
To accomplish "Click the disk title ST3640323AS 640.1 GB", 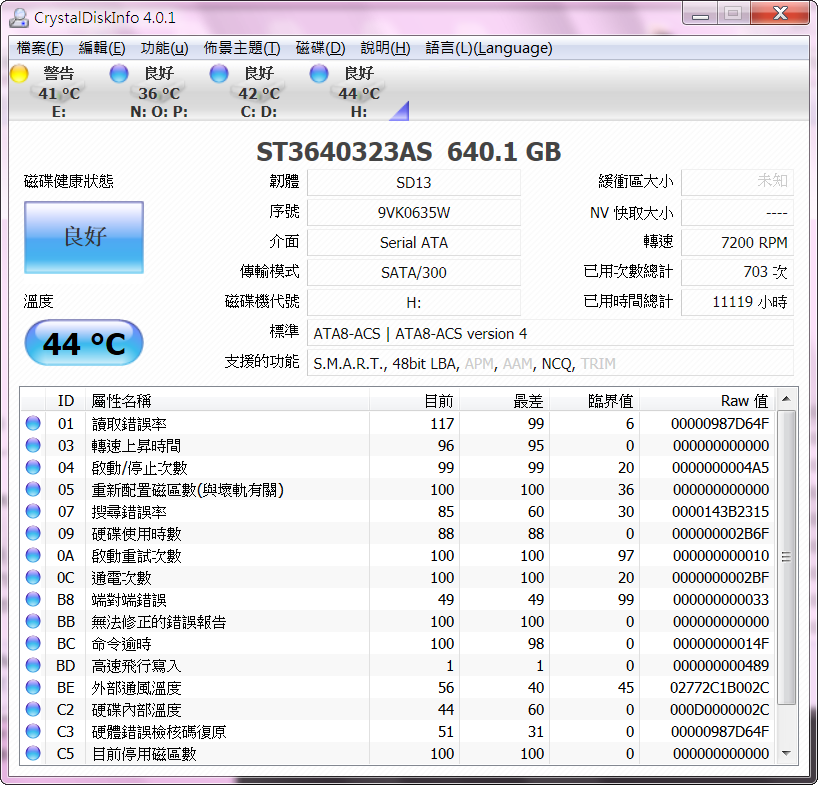I will click(408, 152).
